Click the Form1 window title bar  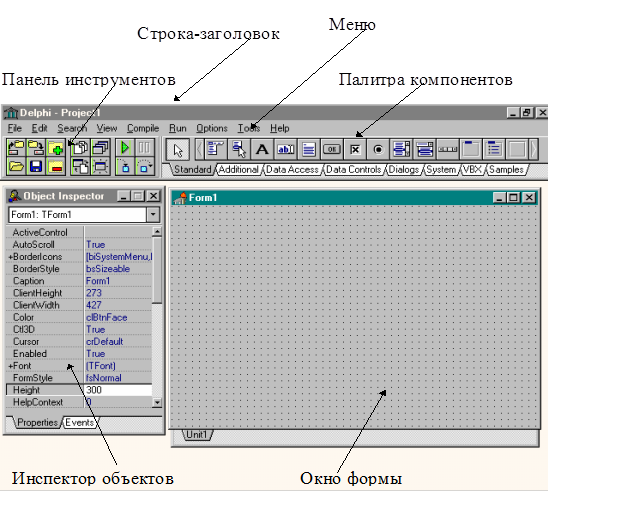pyautogui.click(x=354, y=198)
